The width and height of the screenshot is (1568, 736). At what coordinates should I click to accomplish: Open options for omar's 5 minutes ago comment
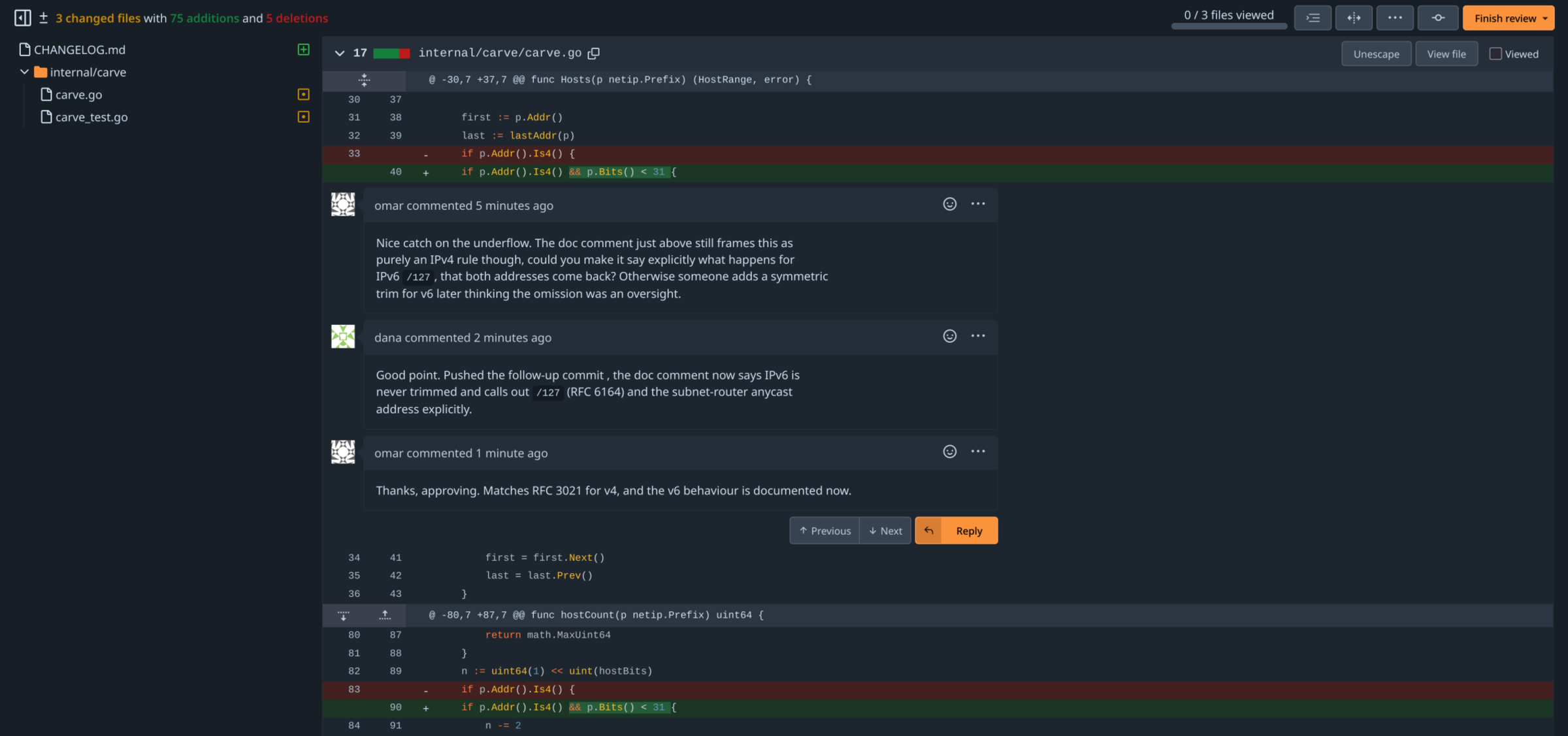(x=978, y=204)
